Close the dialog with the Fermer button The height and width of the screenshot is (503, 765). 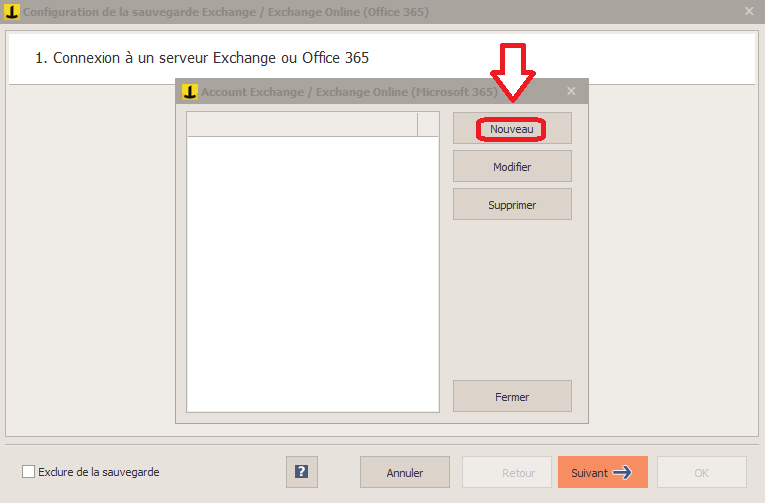coord(512,396)
